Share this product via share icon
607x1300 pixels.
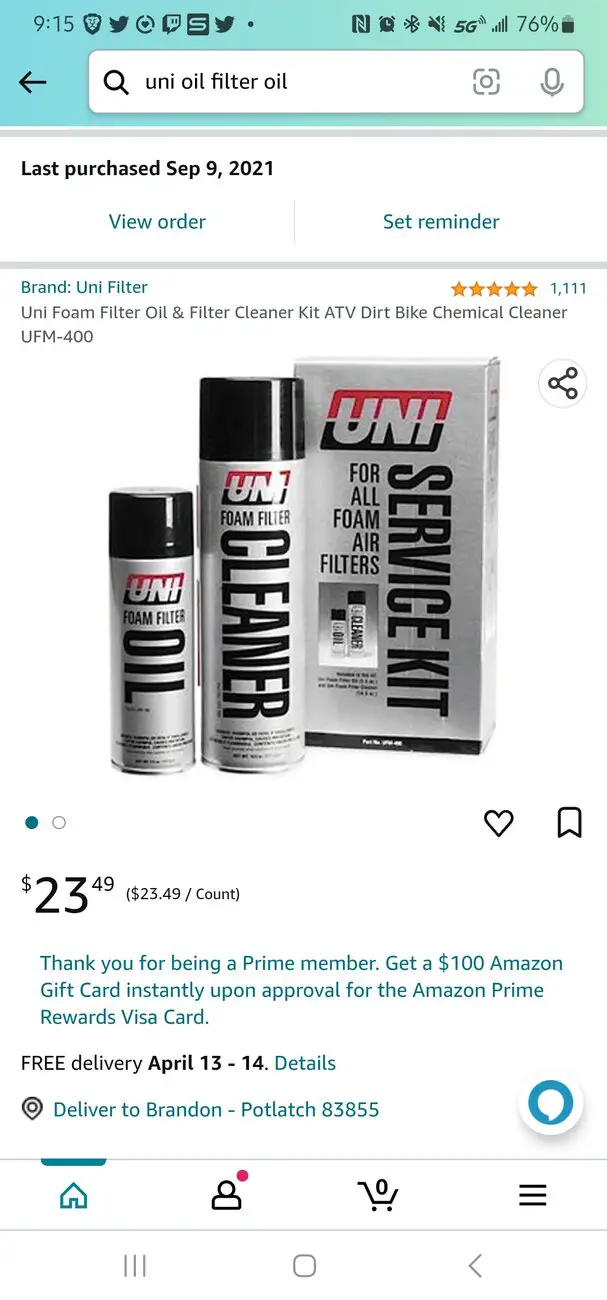[x=563, y=383]
